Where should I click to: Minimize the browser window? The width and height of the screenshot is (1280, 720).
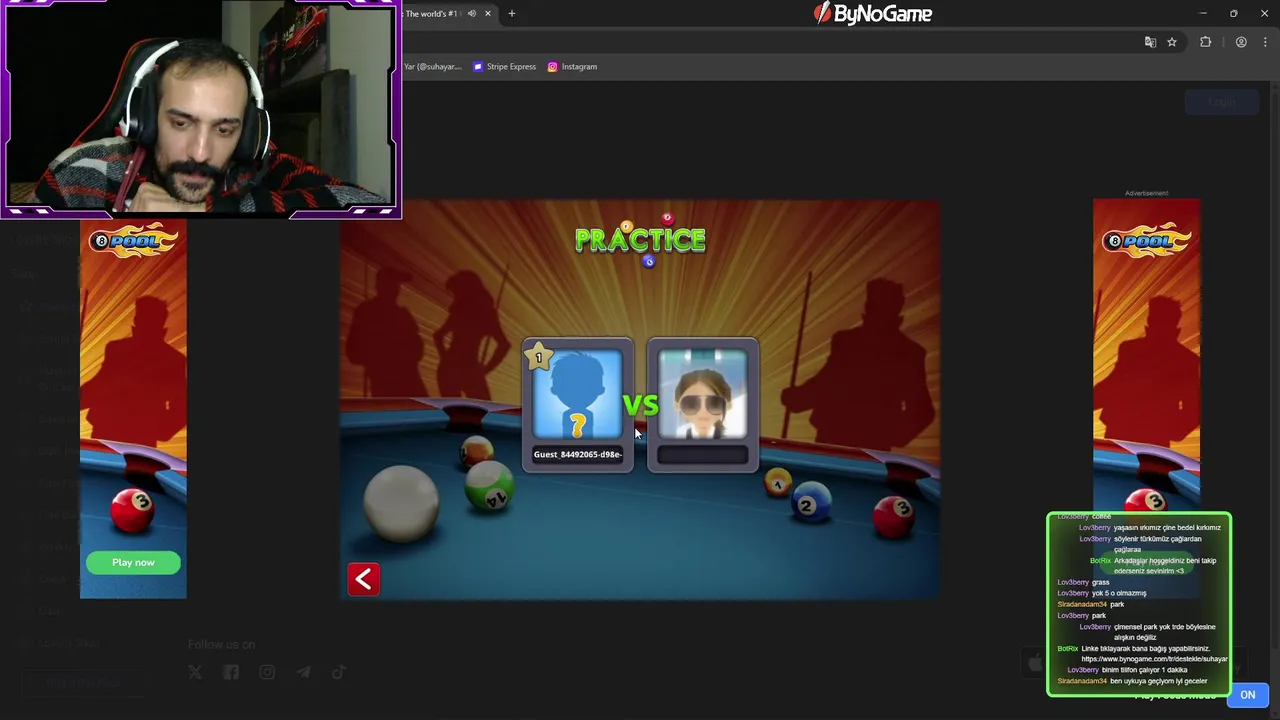[1203, 13]
